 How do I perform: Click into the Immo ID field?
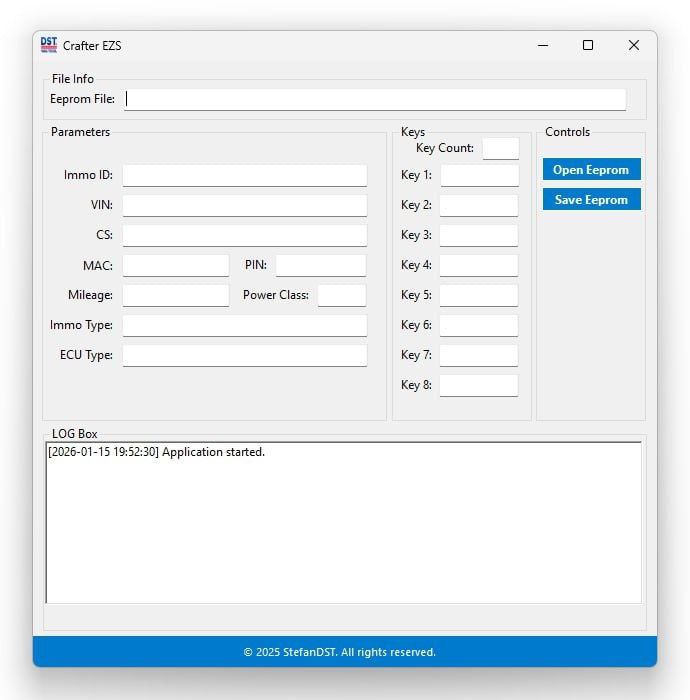[244, 175]
